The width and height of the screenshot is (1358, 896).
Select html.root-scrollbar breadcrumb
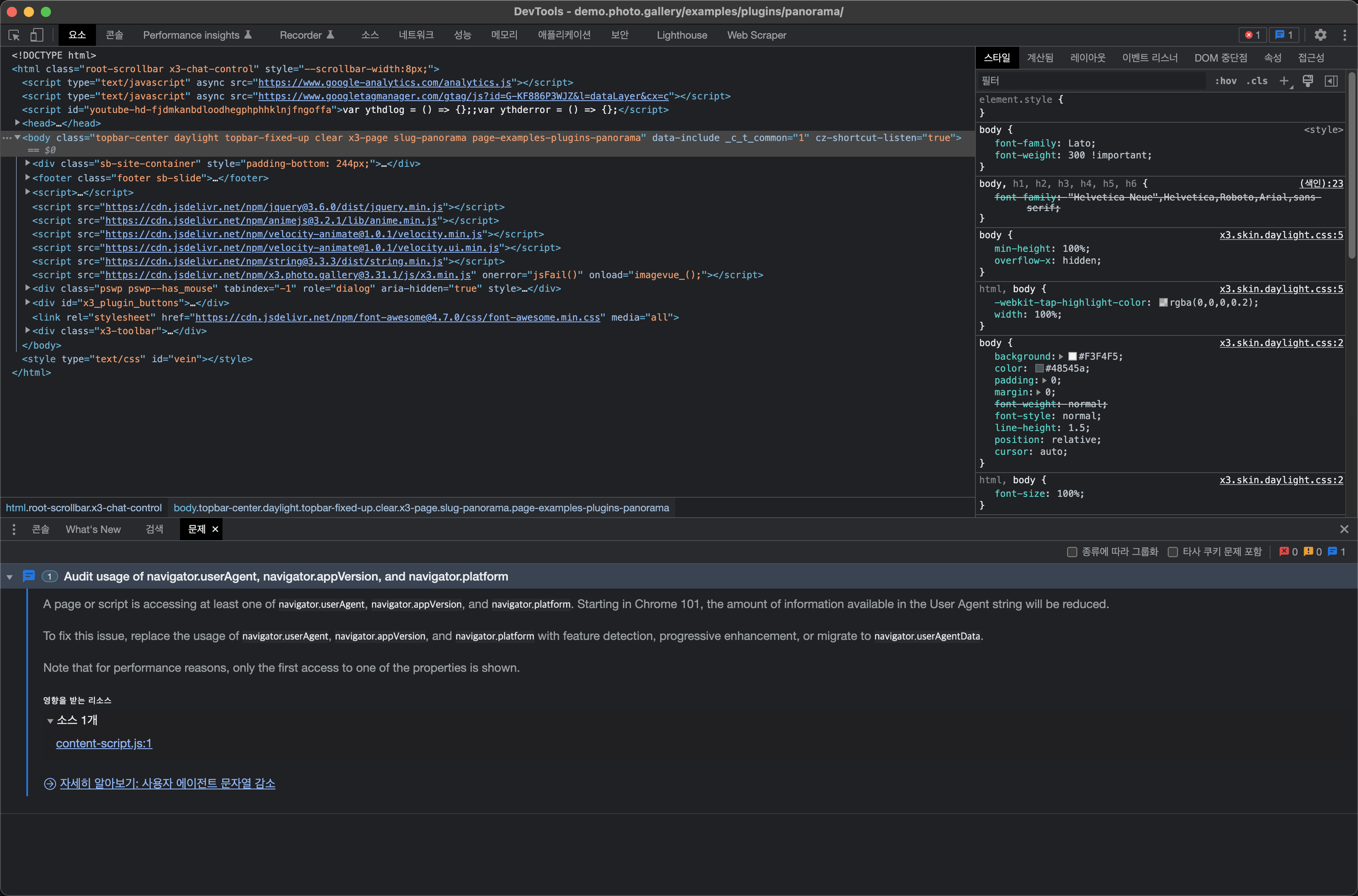coord(84,508)
